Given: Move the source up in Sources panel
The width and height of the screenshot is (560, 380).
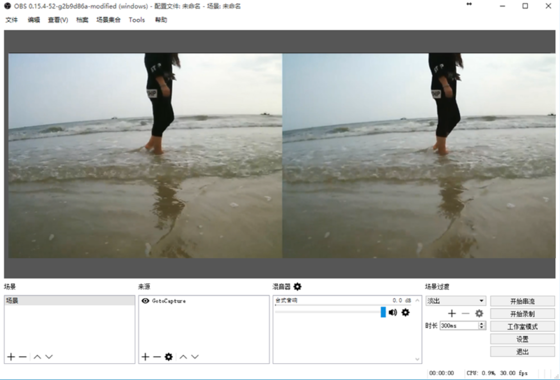Looking at the screenshot, I should coord(183,356).
